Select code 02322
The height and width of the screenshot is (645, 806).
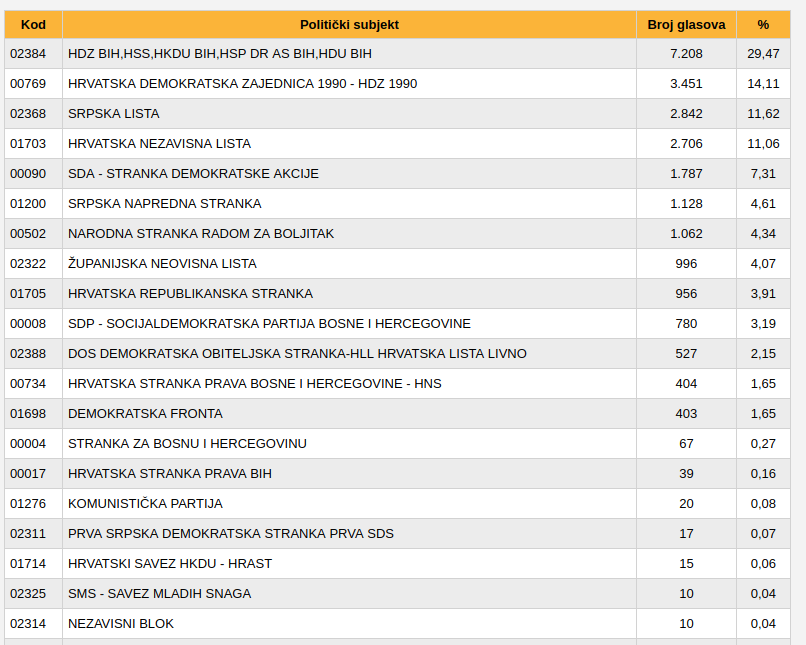click(28, 264)
